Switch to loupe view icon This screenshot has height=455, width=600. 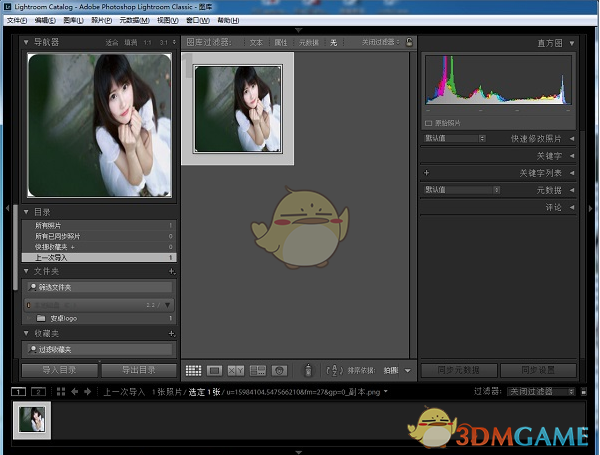pyautogui.click(x=214, y=371)
